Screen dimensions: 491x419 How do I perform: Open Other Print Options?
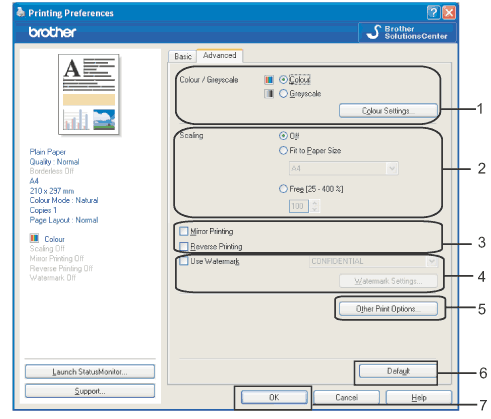click(x=388, y=309)
